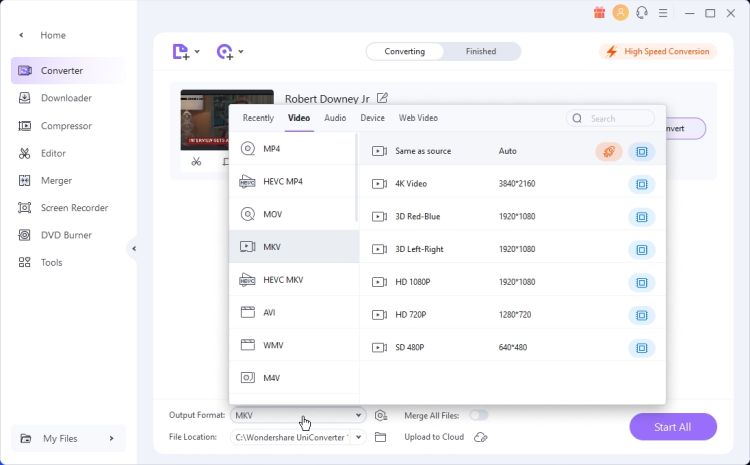Select M4V format

point(294,378)
